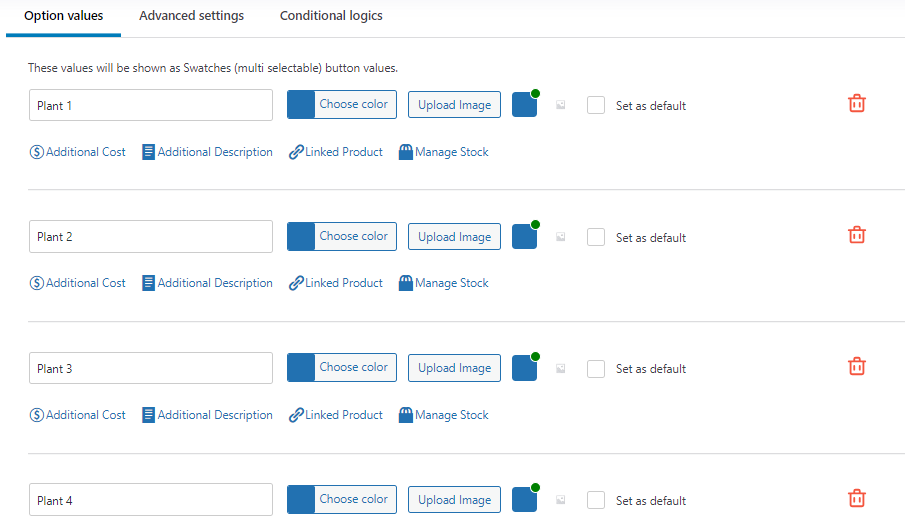
Task: Delete the Plant 3 option value
Action: coord(857,366)
